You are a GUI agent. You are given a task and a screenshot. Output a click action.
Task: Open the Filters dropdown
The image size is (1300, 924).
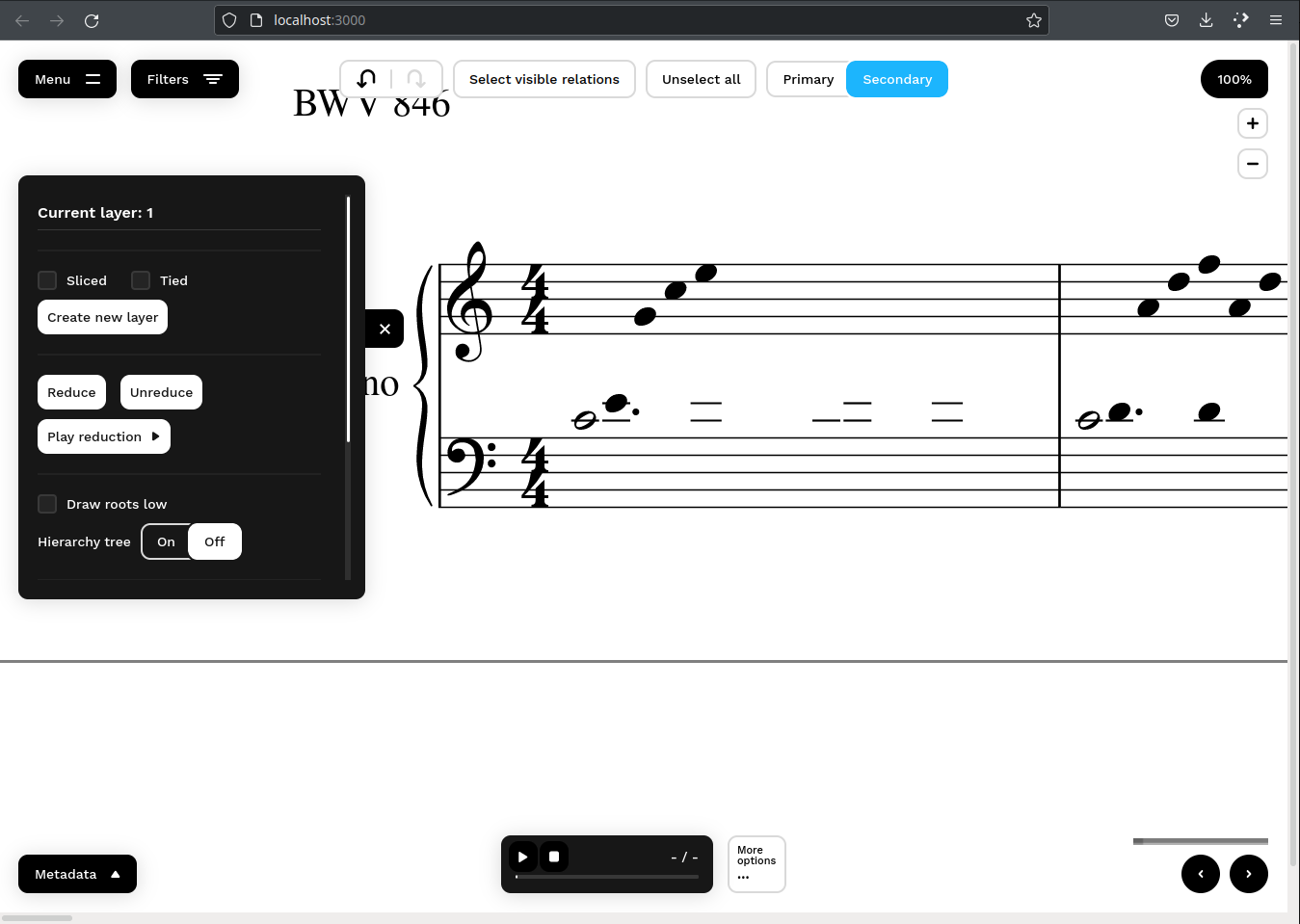pyautogui.click(x=185, y=79)
